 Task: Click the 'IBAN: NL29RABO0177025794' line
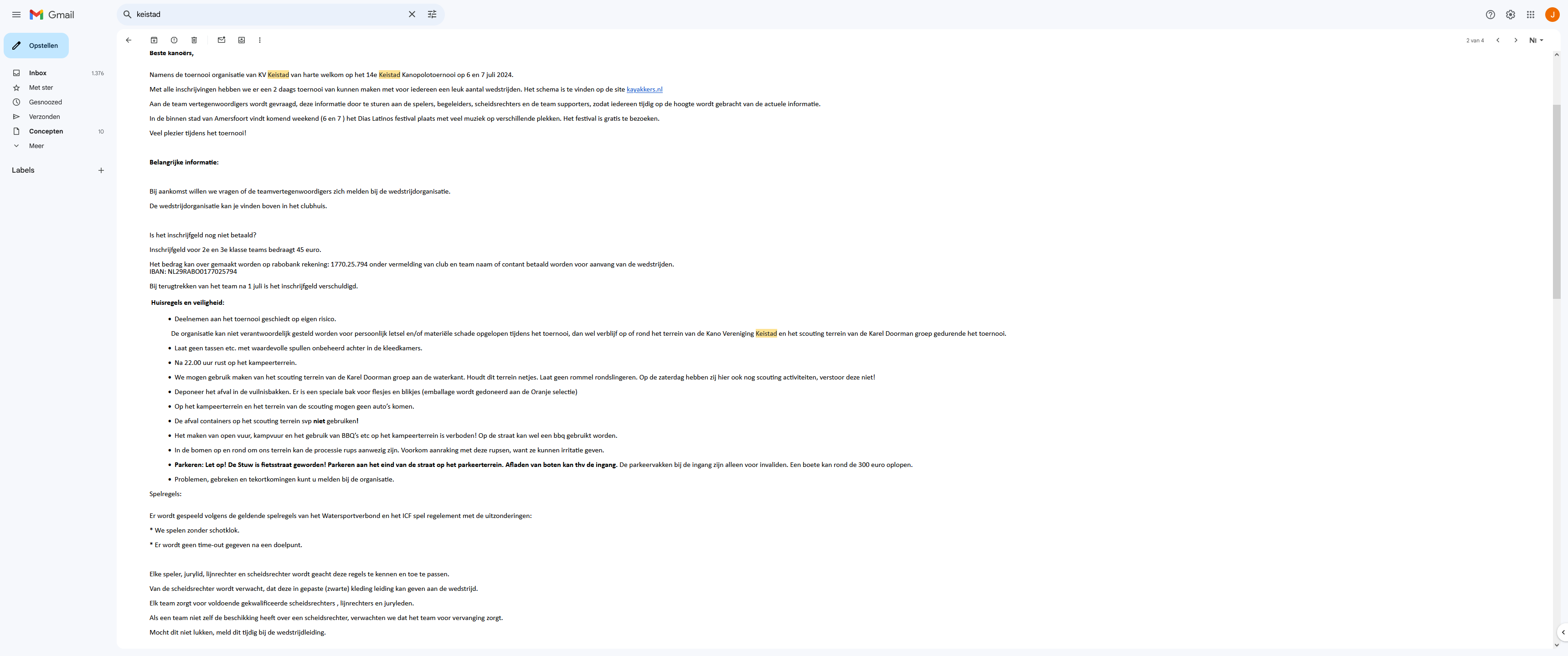(x=193, y=272)
